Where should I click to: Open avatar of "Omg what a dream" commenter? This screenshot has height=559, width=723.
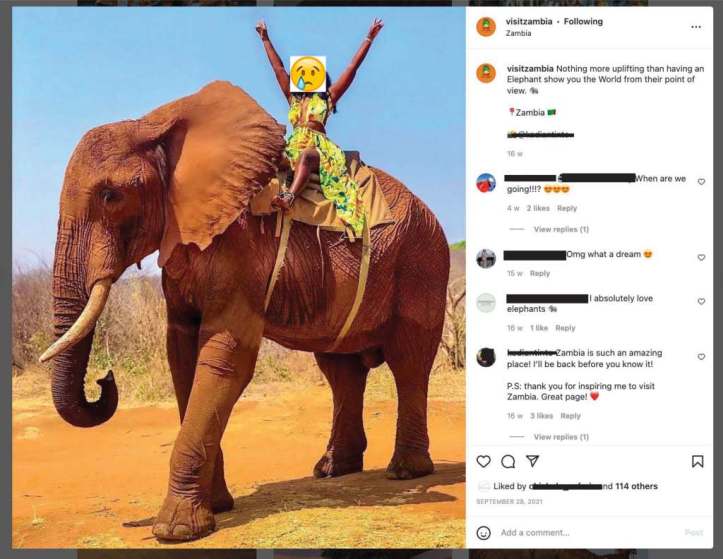[486, 258]
